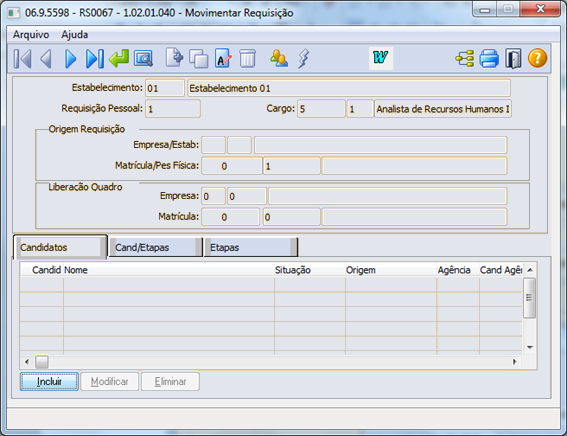
Task: Open the search magnifier icon
Action: point(143,59)
